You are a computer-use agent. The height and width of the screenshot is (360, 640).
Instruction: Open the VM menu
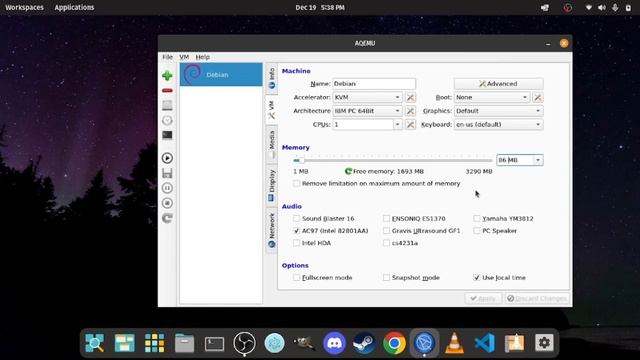pos(184,57)
